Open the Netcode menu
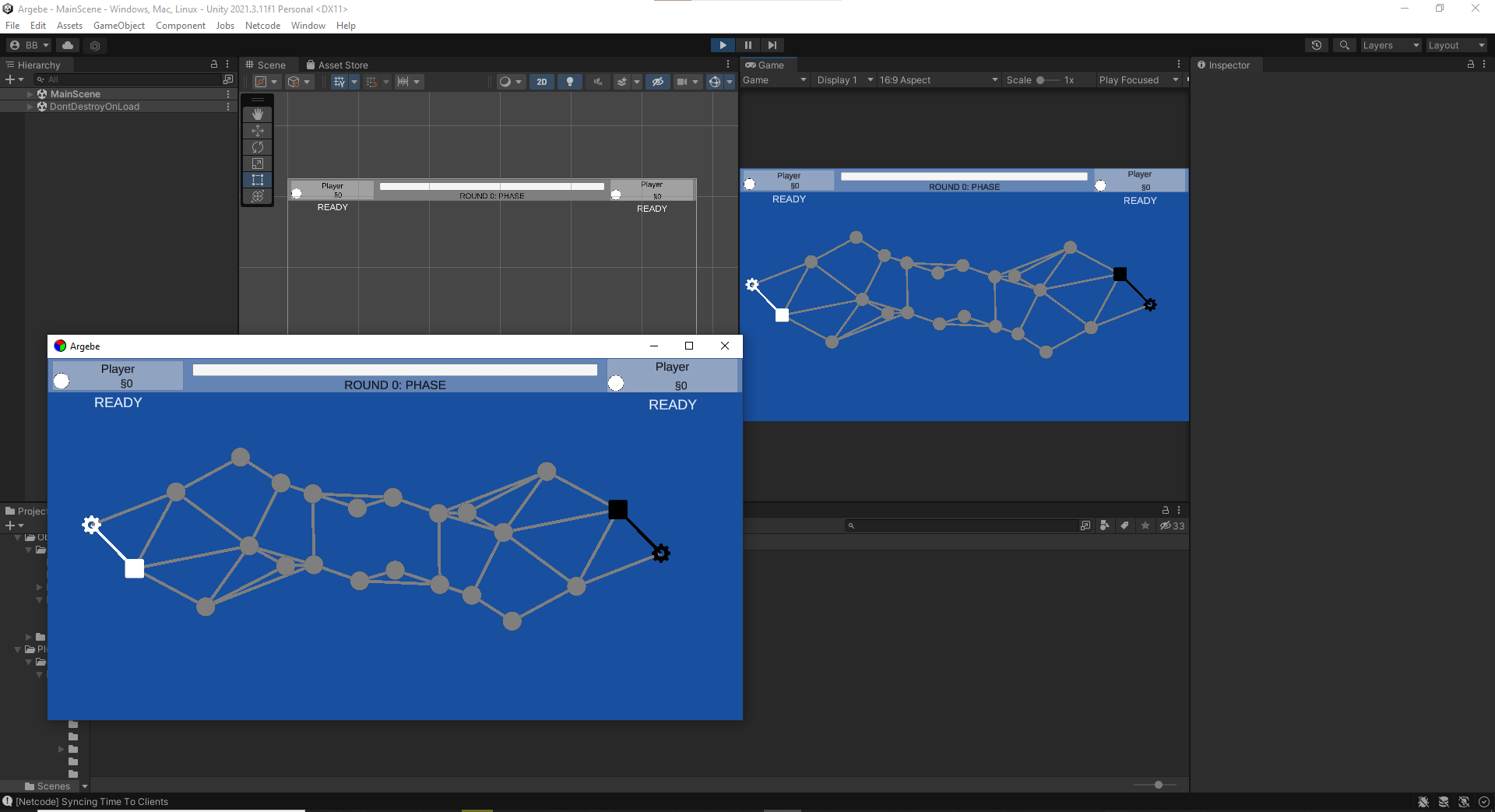This screenshot has height=812, width=1495. click(262, 26)
